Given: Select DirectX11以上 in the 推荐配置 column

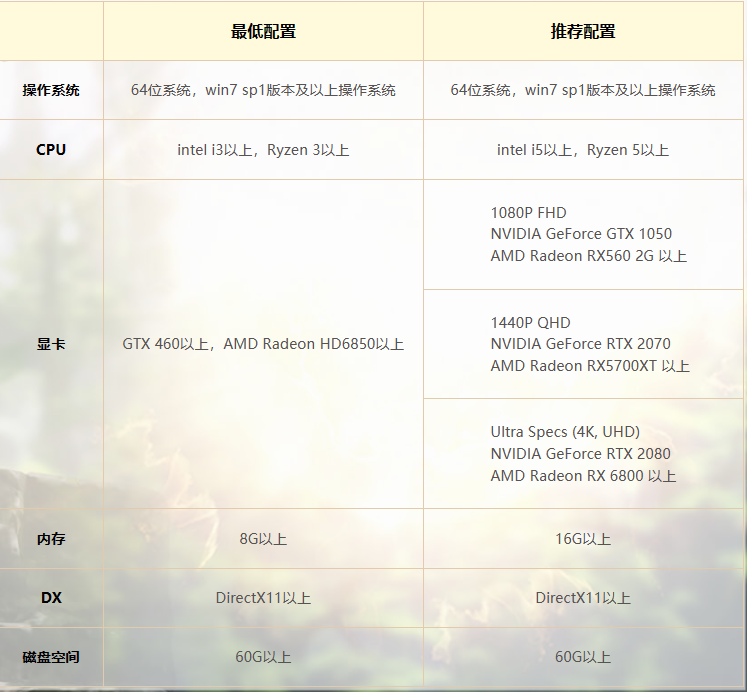Looking at the screenshot, I should (583, 598).
